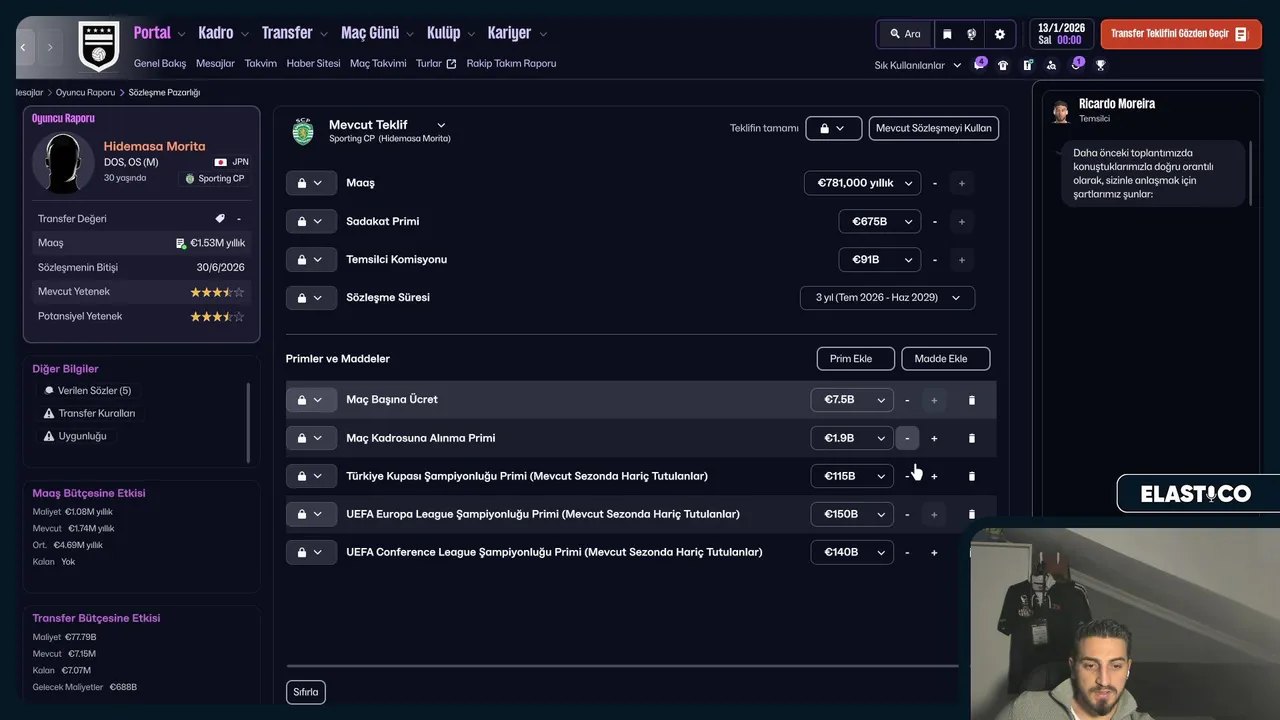Image resolution: width=1280 pixels, height=720 pixels.
Task: Click the Prim Ekle button
Action: (x=855, y=358)
